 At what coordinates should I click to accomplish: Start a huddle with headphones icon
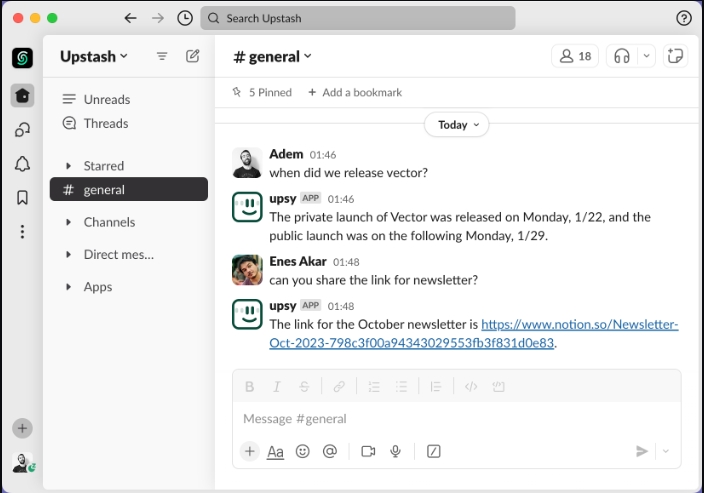(x=622, y=56)
